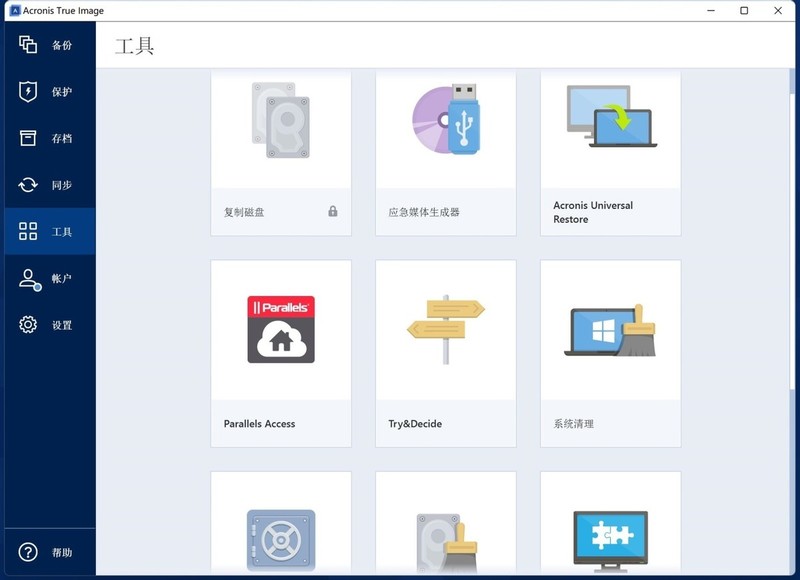Viewport: 800px width, 580px height.
Task: Launch the Try&Decide tool
Action: [x=445, y=330]
